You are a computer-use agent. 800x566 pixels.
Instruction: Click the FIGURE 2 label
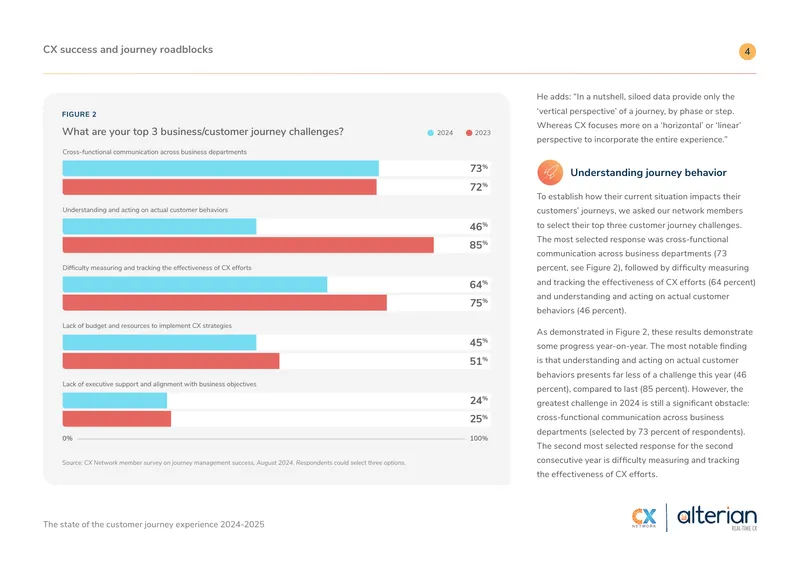(79, 114)
